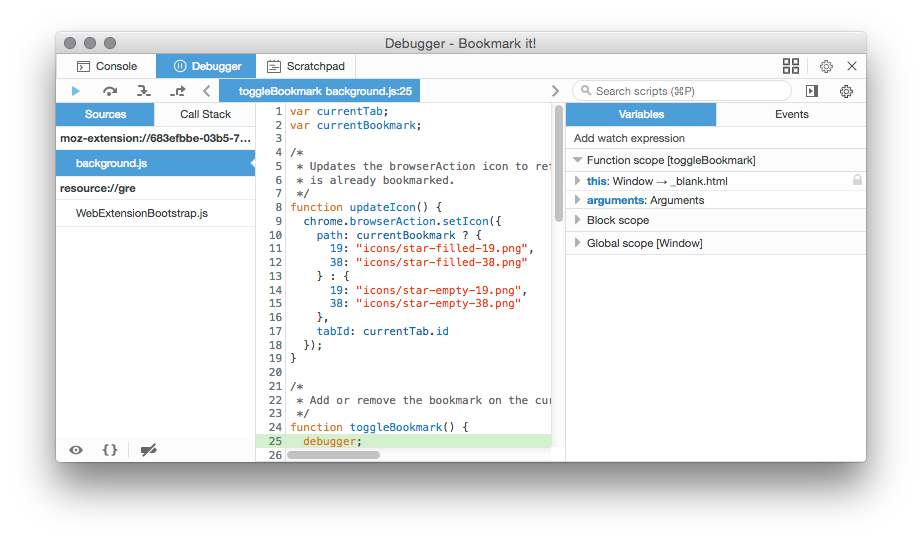Viewport: 922px width, 542px height.
Task: Switch to the Console tab
Action: pyautogui.click(x=107, y=66)
